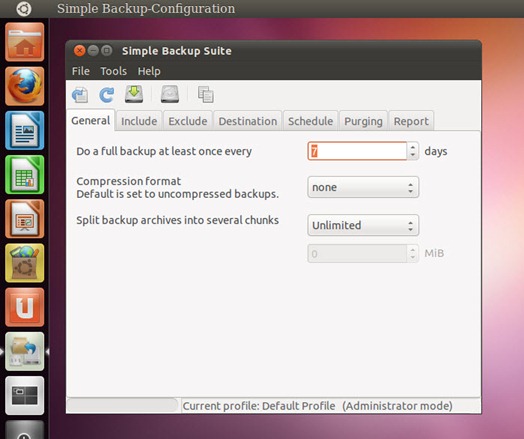Viewport: 524px width, 439px height.
Task: Click the full backup days input field
Action: tap(357, 151)
